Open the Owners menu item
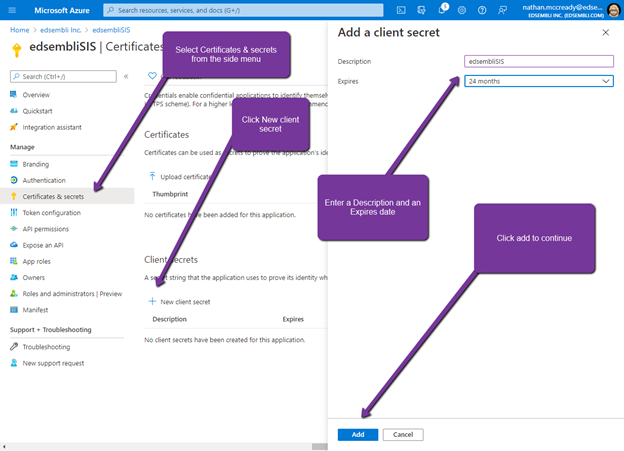This screenshot has height=451, width=624. pyautogui.click(x=33, y=277)
